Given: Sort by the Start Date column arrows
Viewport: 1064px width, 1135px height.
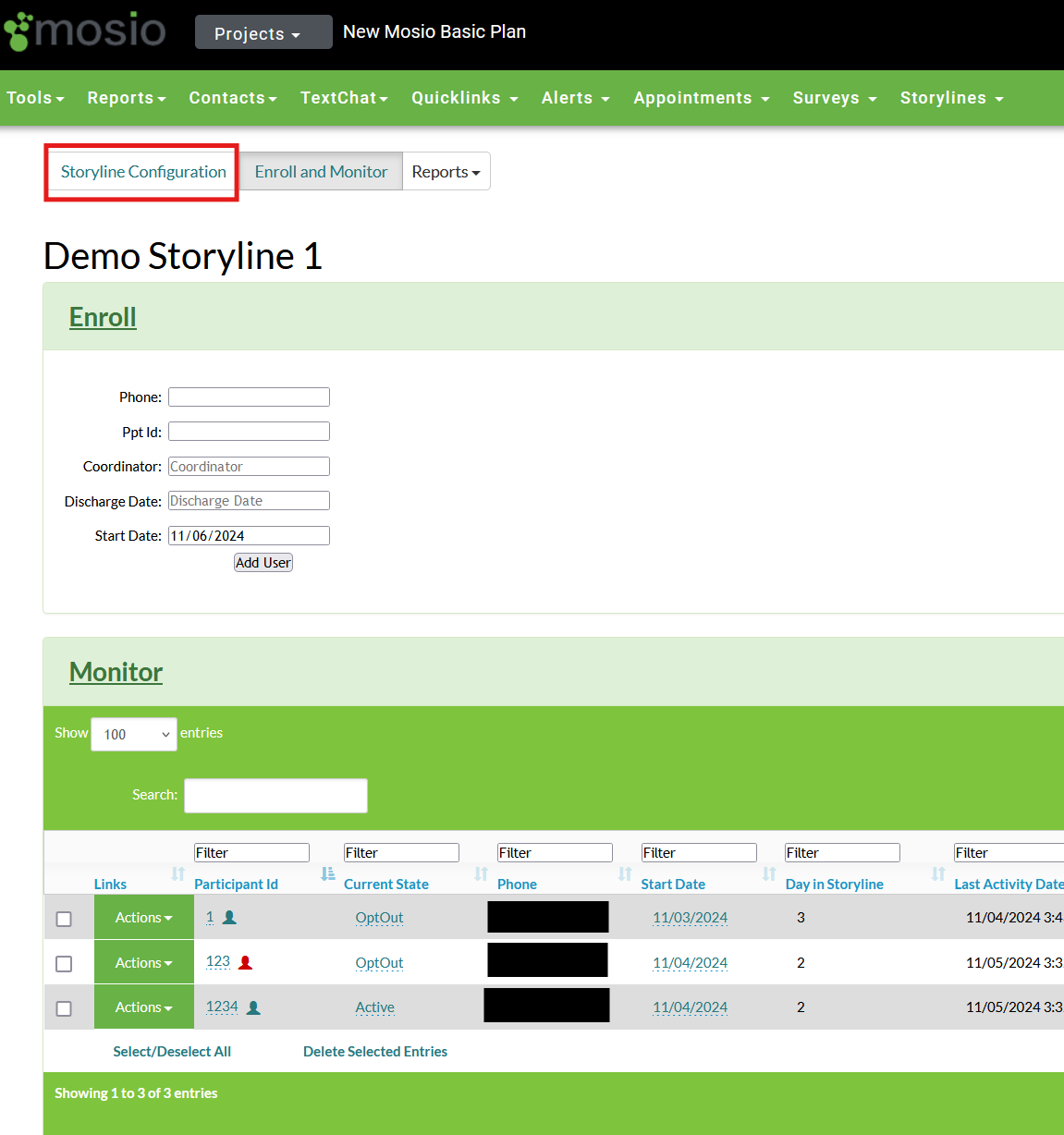Looking at the screenshot, I should tap(769, 873).
